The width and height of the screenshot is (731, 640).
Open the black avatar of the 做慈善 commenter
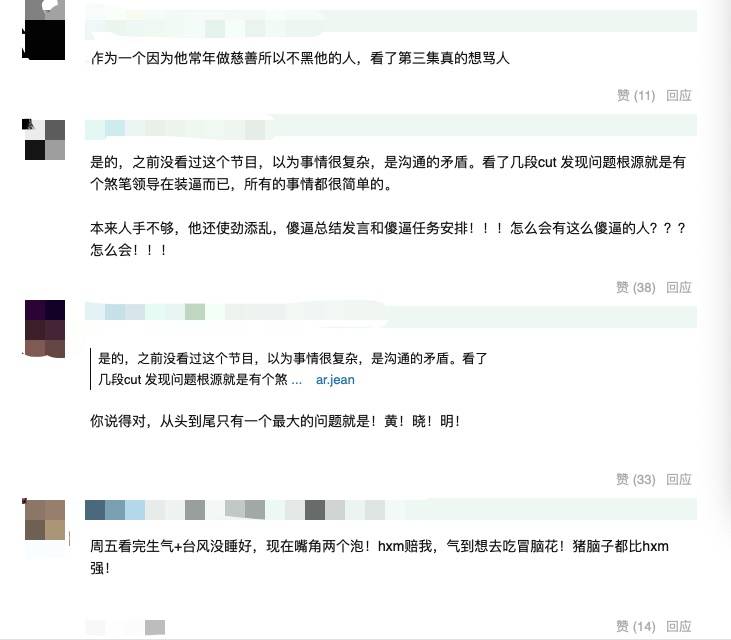click(44, 30)
